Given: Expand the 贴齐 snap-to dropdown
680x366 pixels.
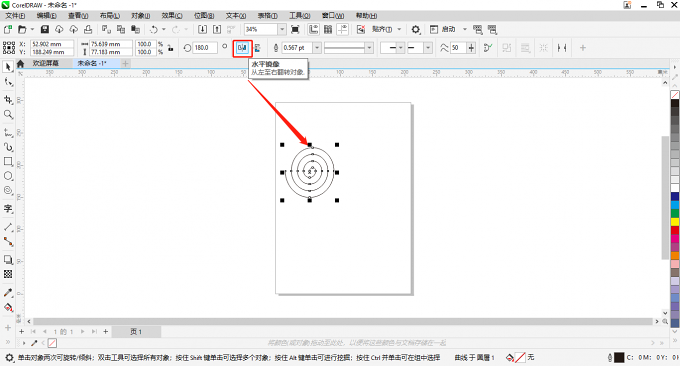Looking at the screenshot, I should click(399, 29).
